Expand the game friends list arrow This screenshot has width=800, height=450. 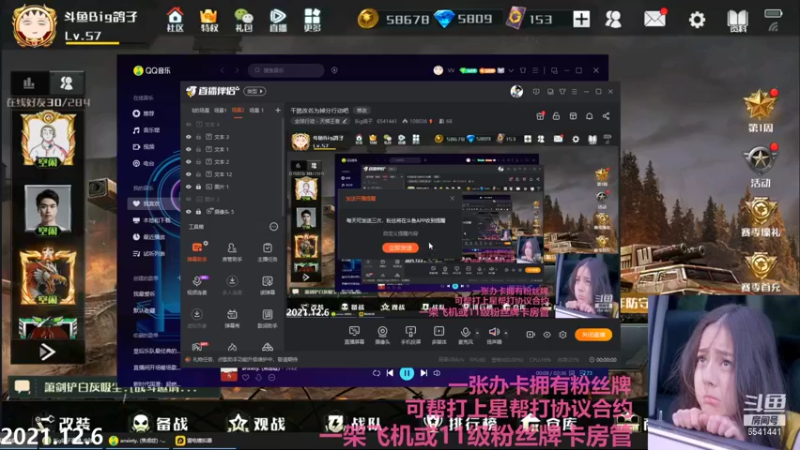[47, 352]
